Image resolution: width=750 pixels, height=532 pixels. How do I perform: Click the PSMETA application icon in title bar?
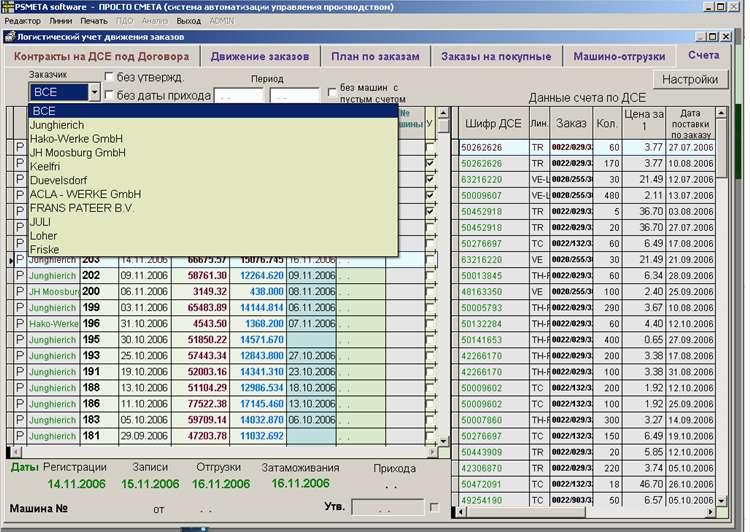pyautogui.click(x=7, y=6)
